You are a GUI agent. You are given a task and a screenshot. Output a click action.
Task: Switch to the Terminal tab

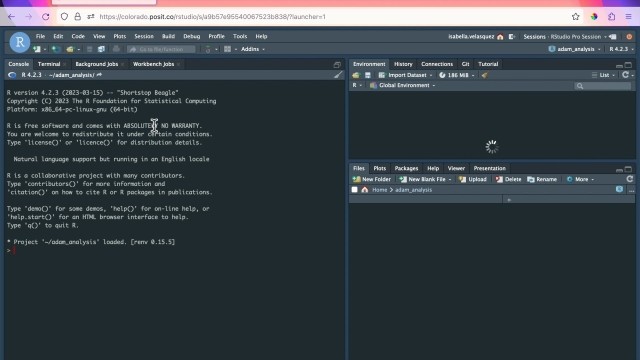[49, 64]
